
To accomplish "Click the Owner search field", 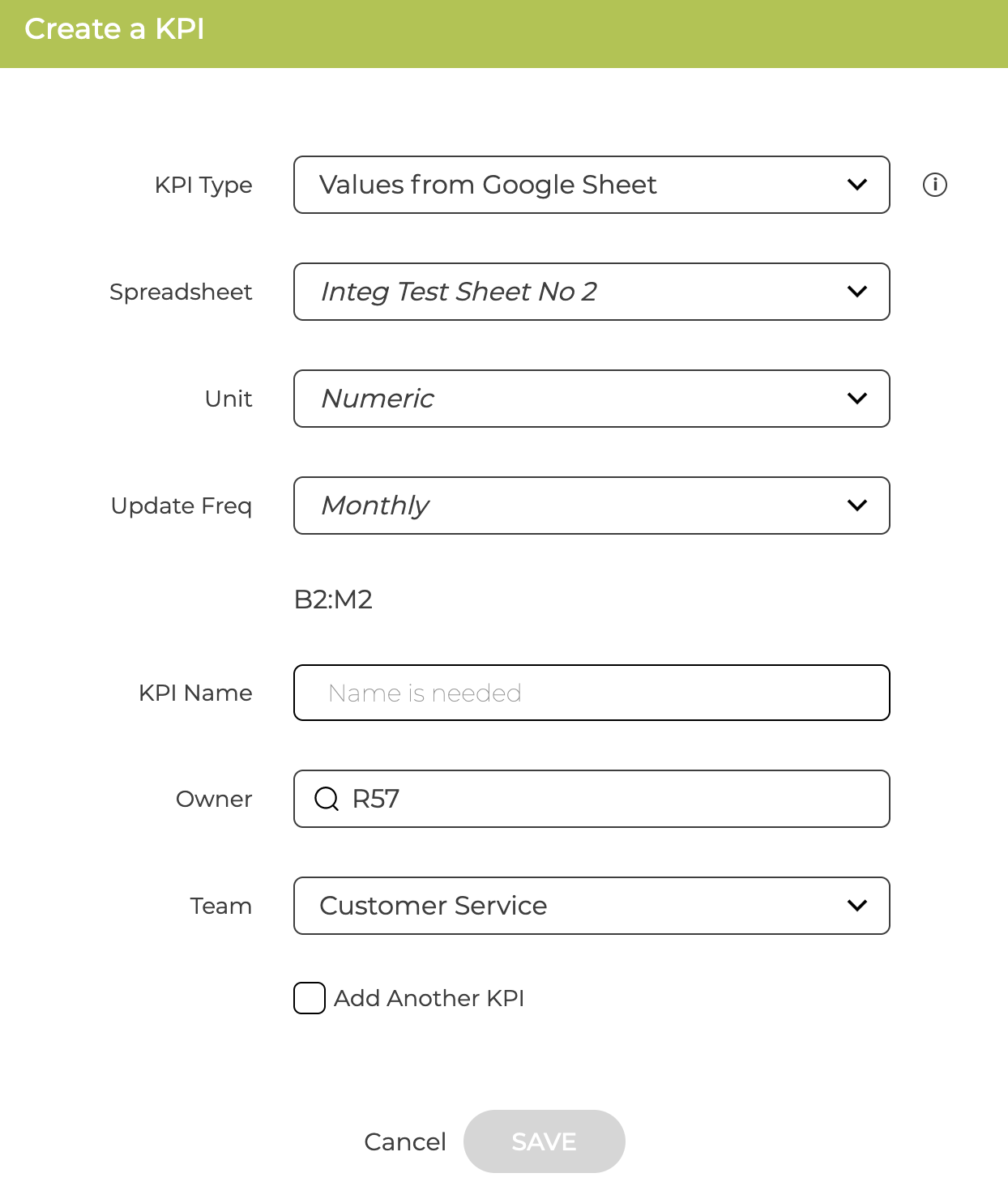I will pyautogui.click(x=592, y=799).
